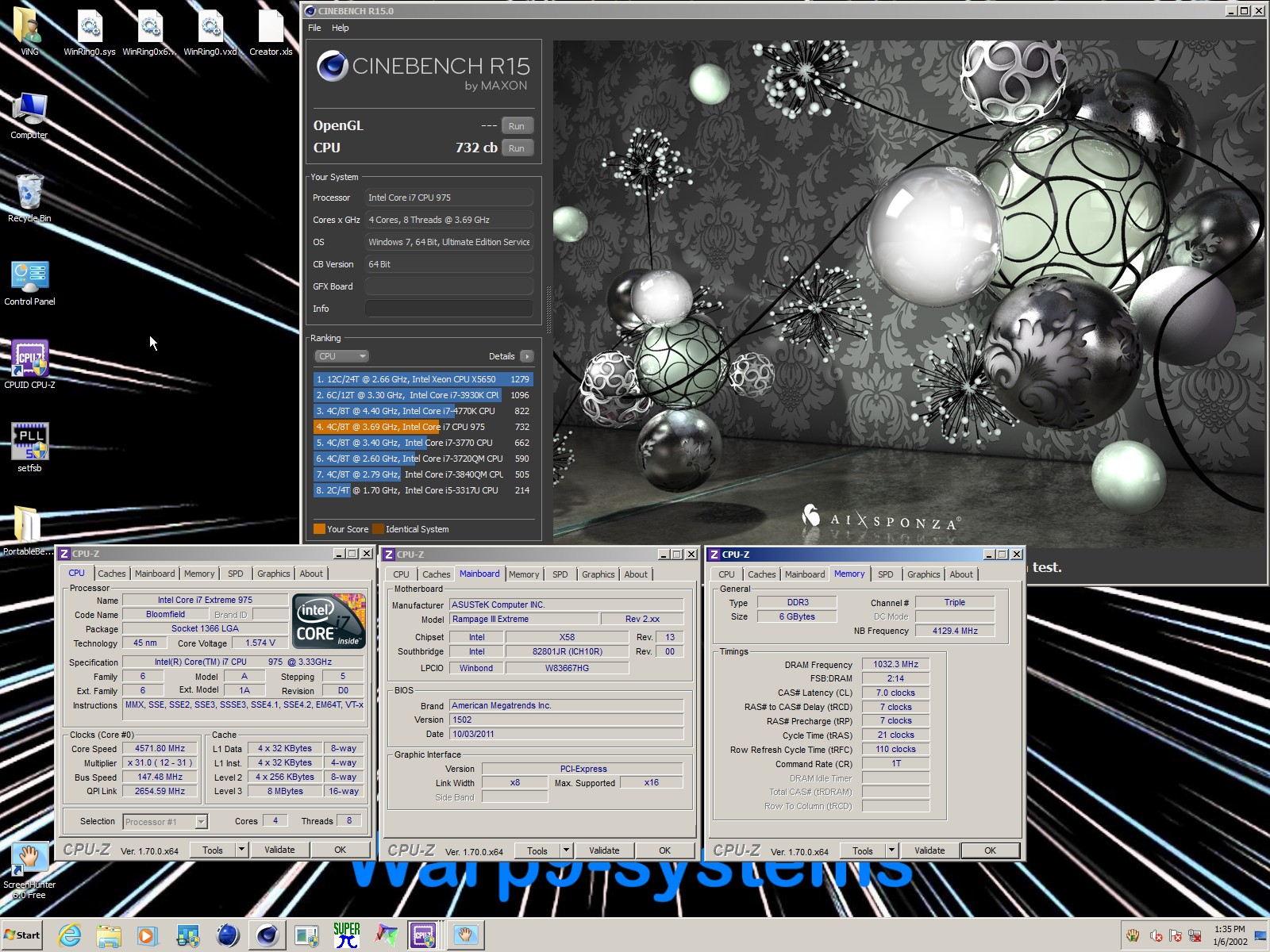This screenshot has width=1270, height=952.
Task: Run the OpenGL benchmark
Action: (517, 126)
